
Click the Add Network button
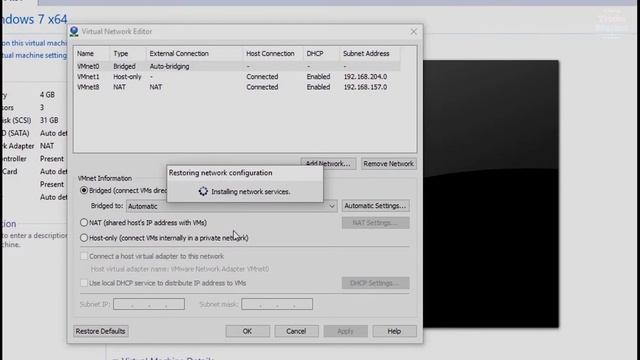pyautogui.click(x=328, y=164)
